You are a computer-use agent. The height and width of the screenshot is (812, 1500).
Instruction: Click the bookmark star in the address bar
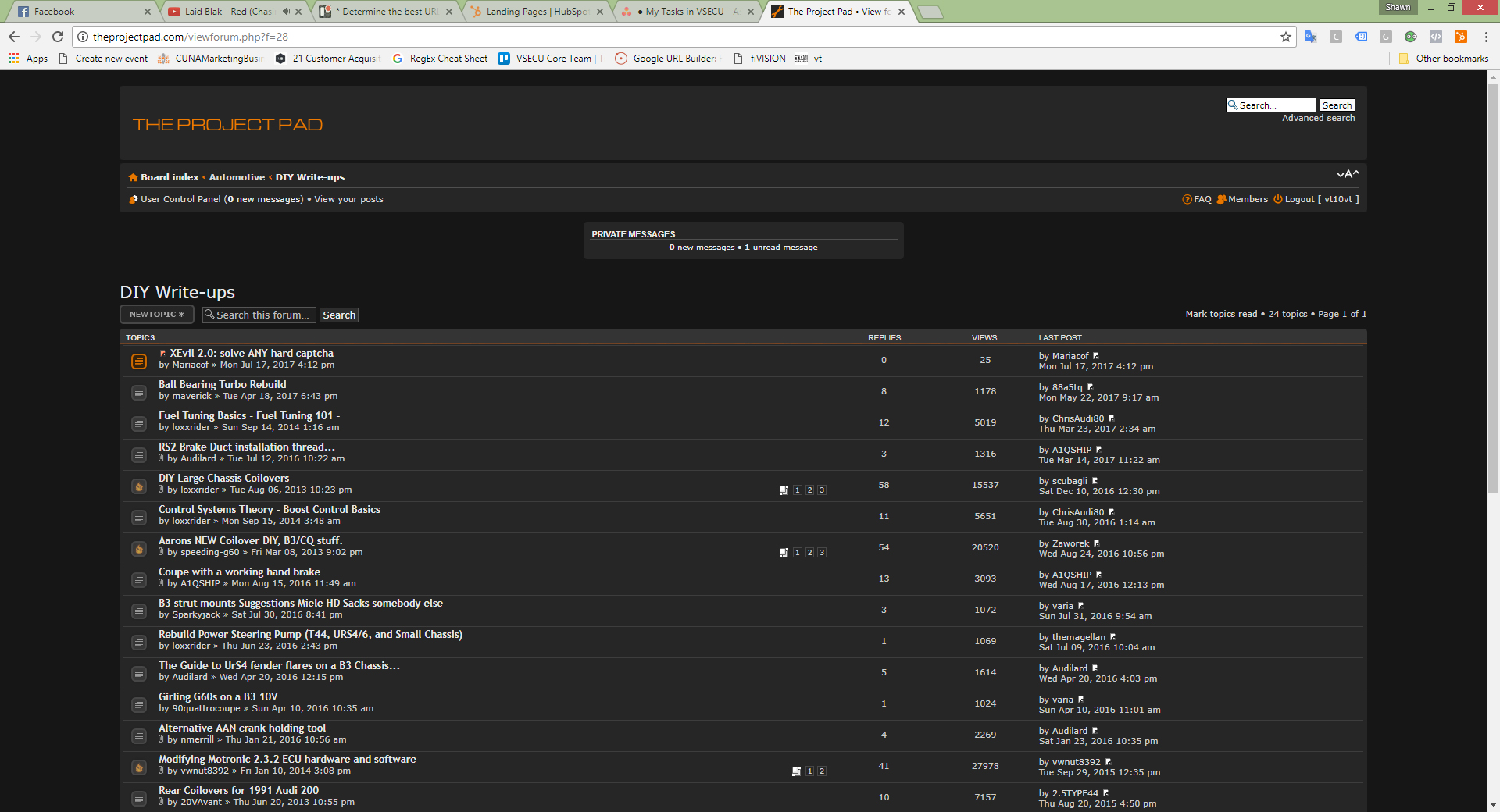click(x=1285, y=36)
